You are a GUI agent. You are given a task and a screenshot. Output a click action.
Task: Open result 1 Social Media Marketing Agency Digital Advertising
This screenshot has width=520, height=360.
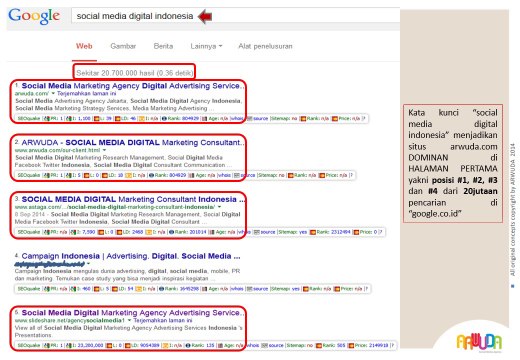[x=133, y=86]
